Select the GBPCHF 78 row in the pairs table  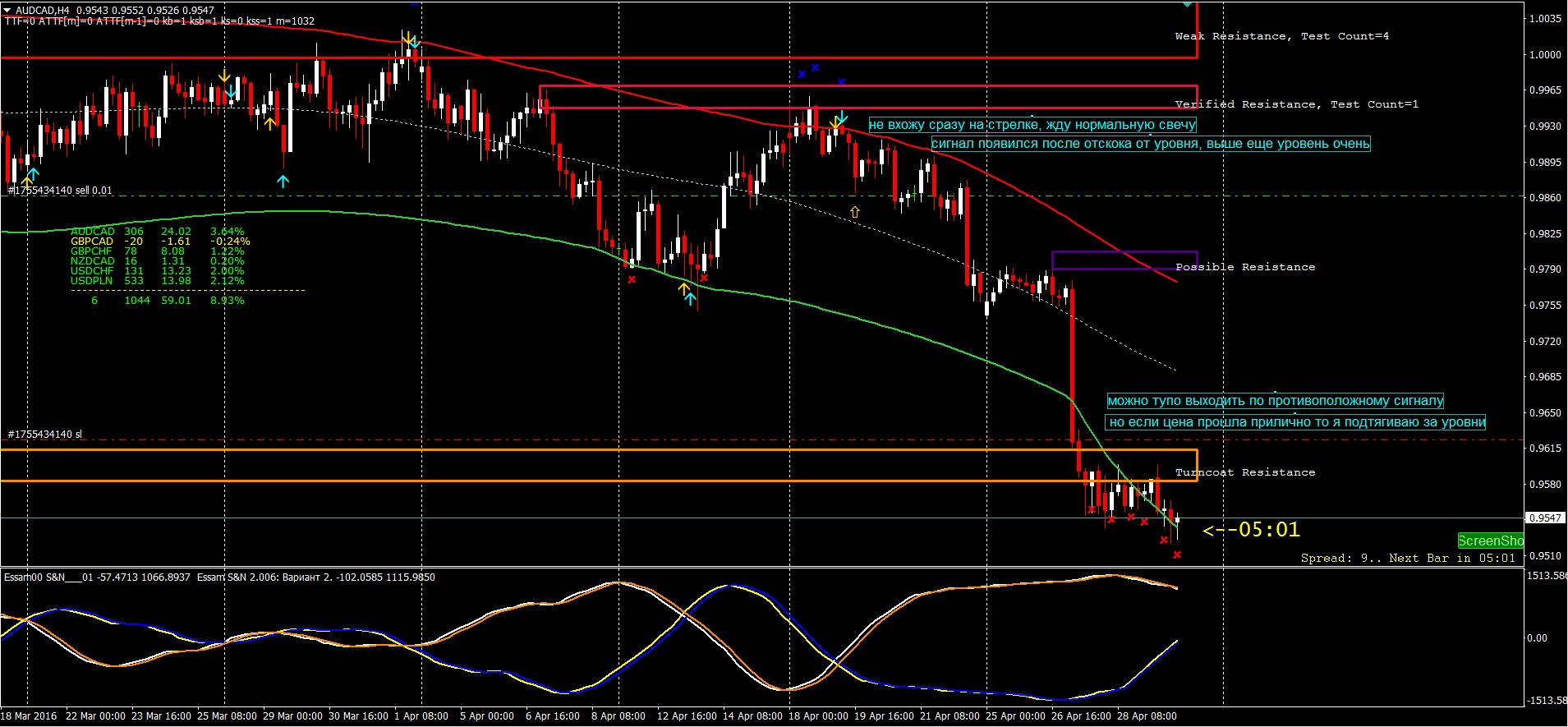(x=157, y=251)
